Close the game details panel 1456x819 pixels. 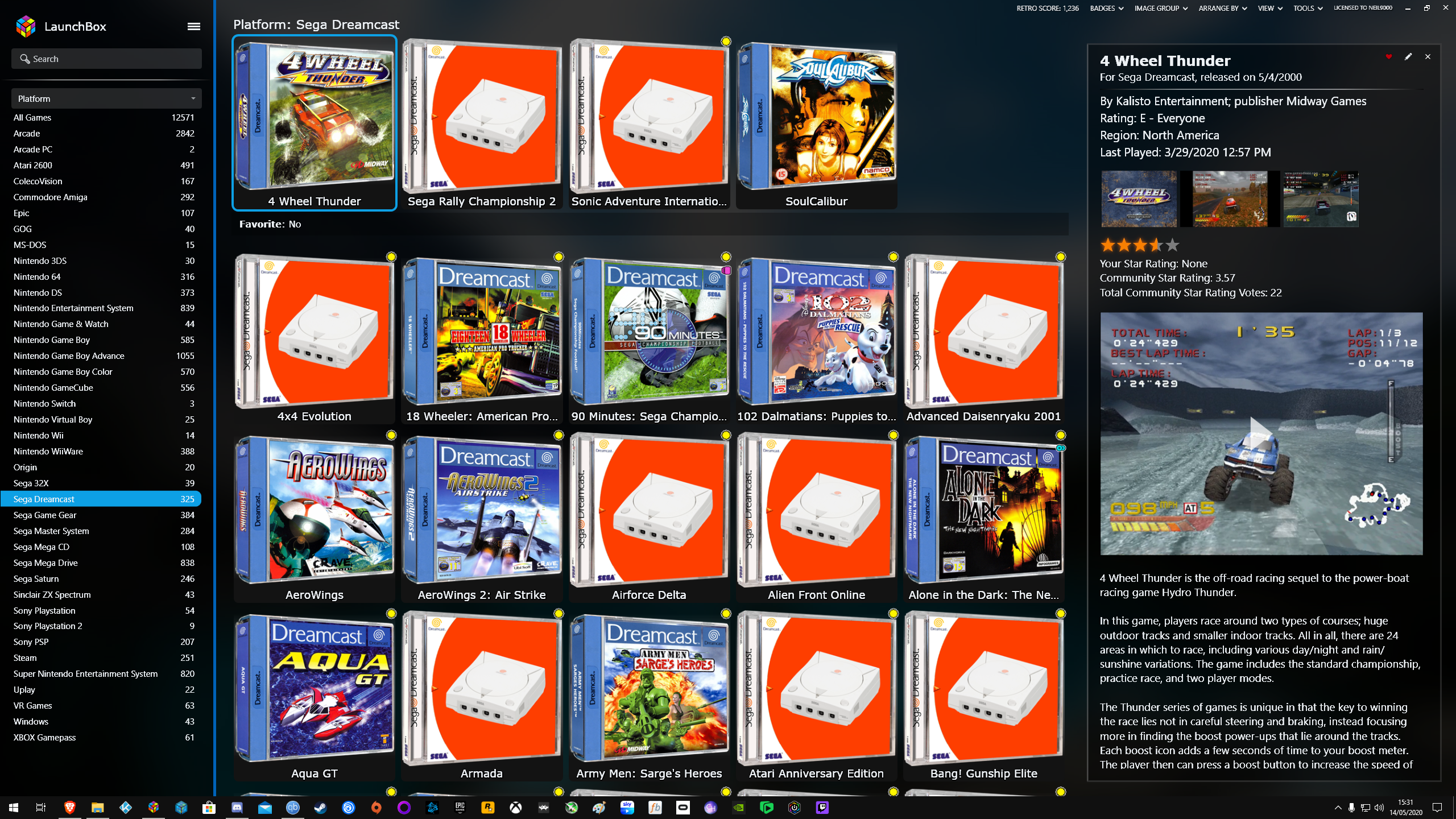(x=1428, y=56)
